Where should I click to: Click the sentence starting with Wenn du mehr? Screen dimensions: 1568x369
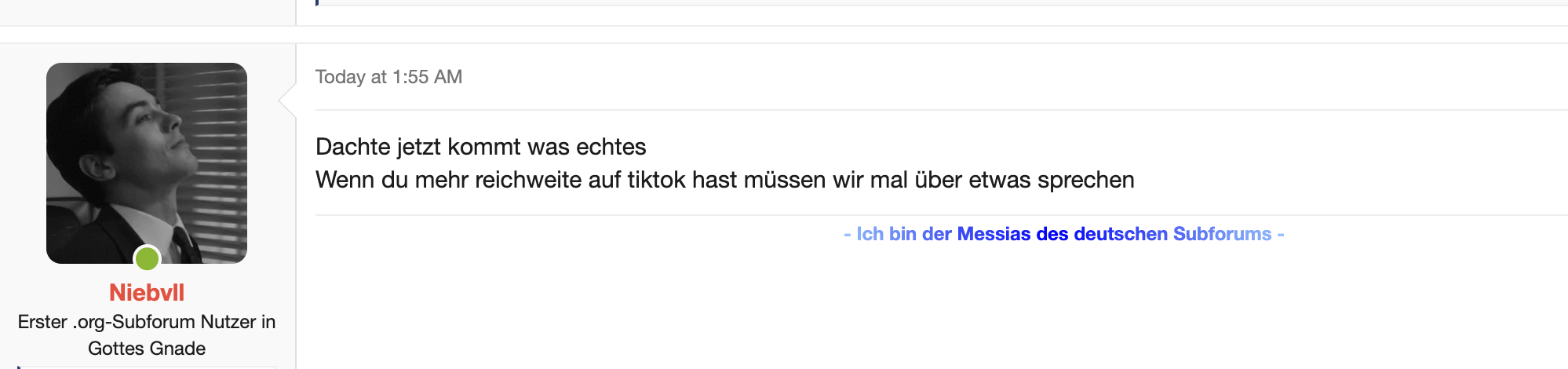724,180
